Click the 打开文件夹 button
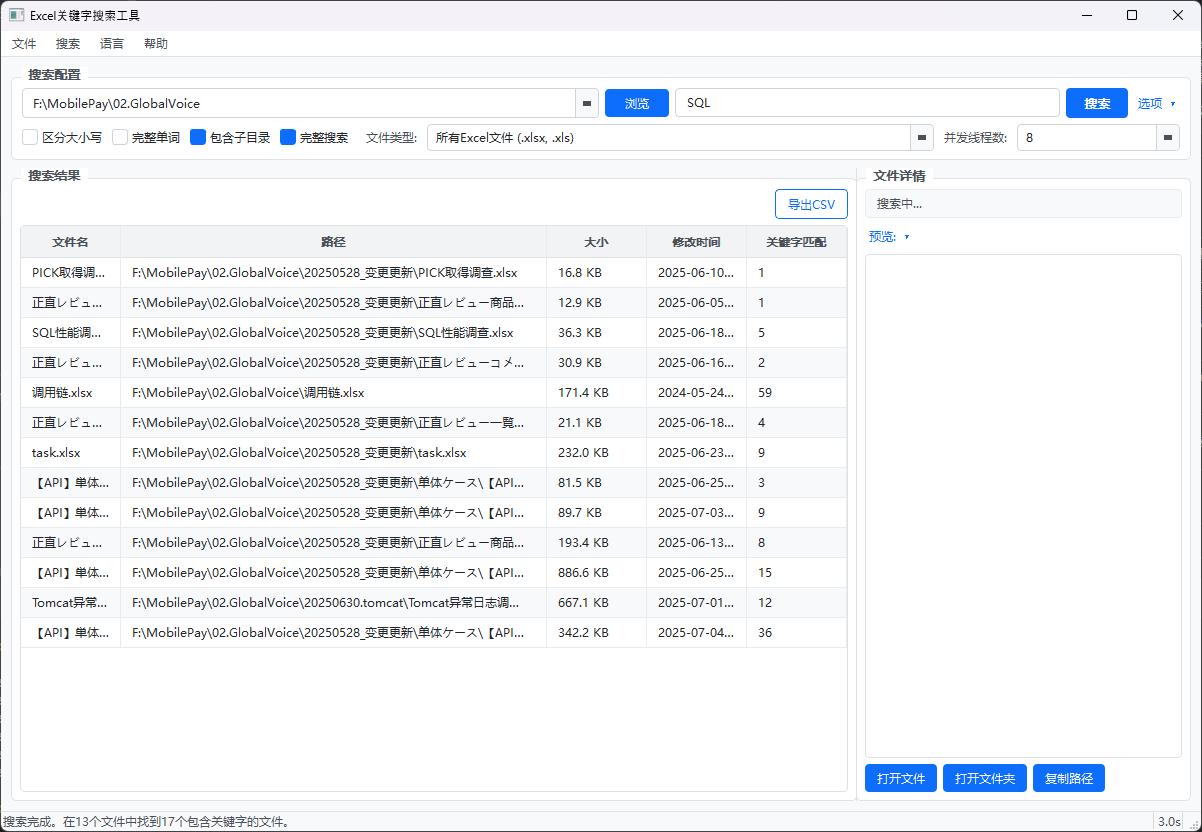The image size is (1202, 832). pyautogui.click(x=985, y=778)
